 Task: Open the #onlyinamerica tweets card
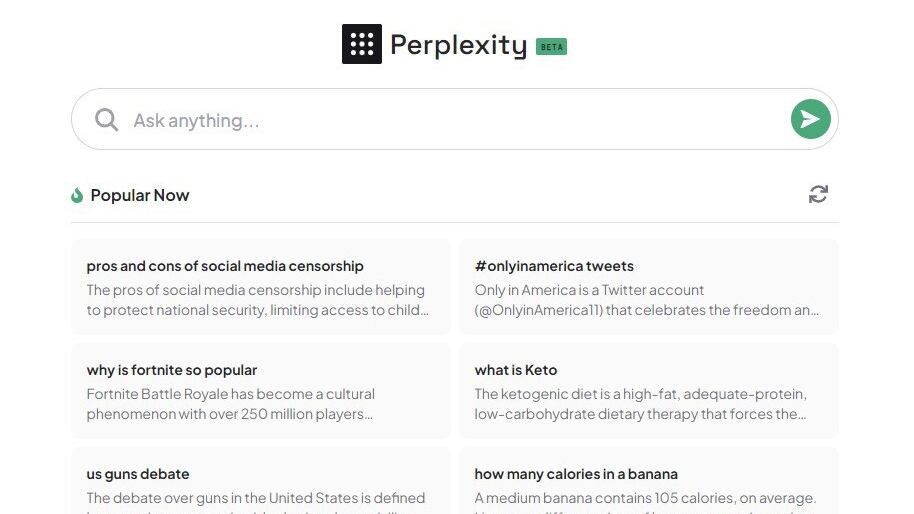554,266
